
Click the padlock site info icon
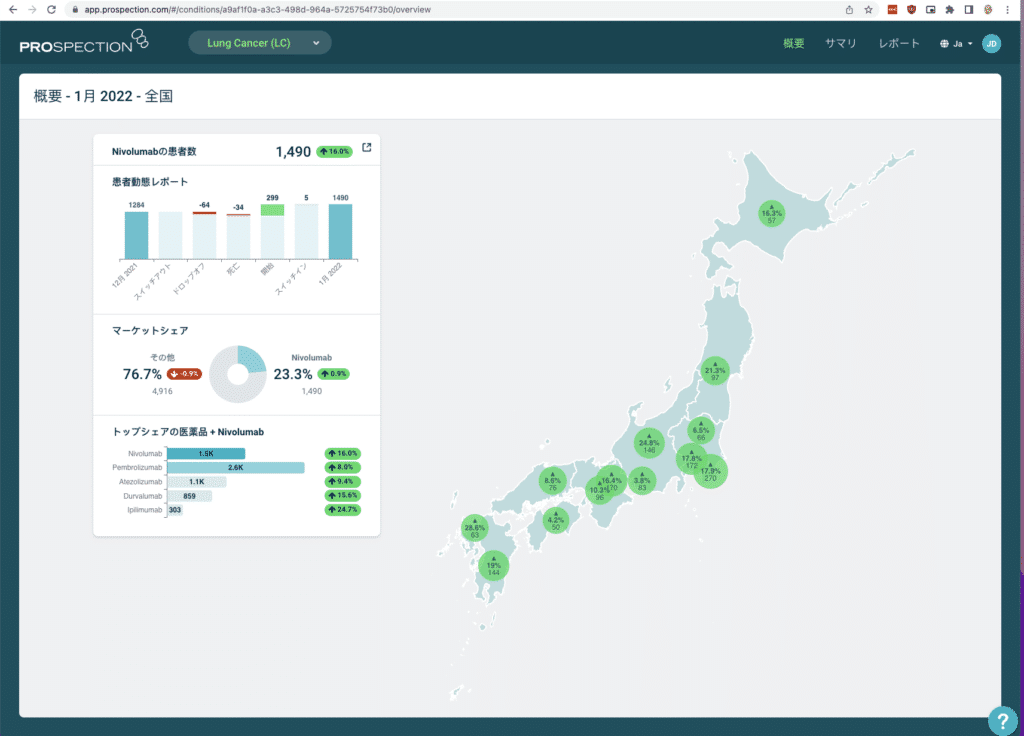pos(75,10)
